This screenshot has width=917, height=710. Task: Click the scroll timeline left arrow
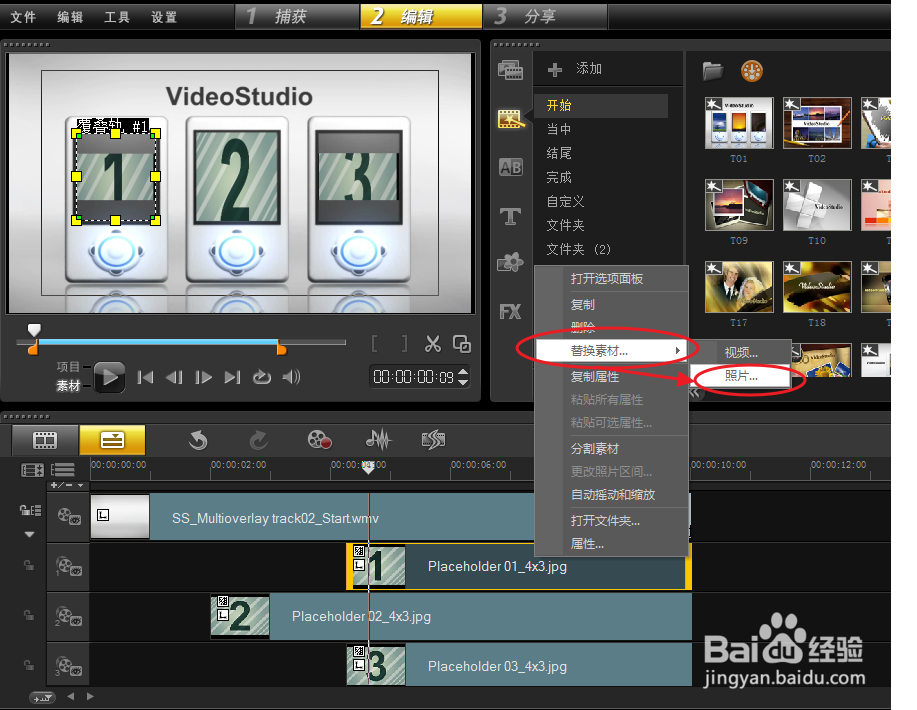[x=71, y=696]
